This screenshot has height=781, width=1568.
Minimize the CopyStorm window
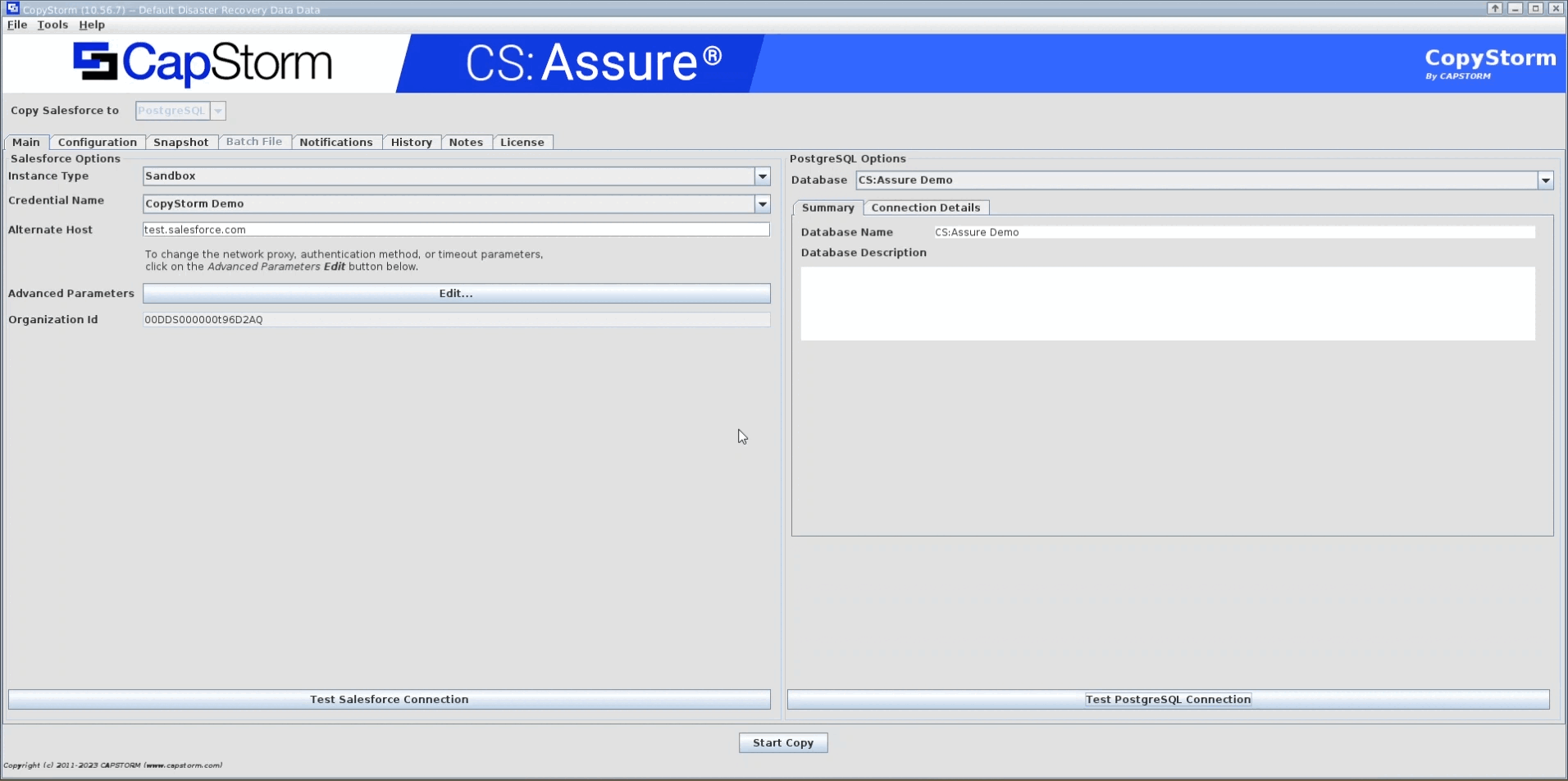(x=1516, y=8)
